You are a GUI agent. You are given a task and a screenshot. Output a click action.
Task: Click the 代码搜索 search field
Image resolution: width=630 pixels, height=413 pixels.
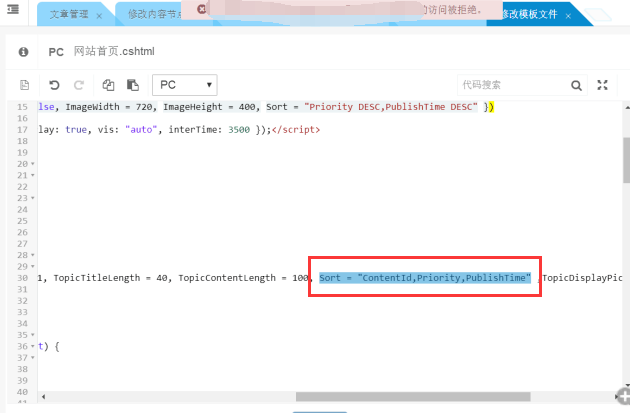(x=508, y=85)
